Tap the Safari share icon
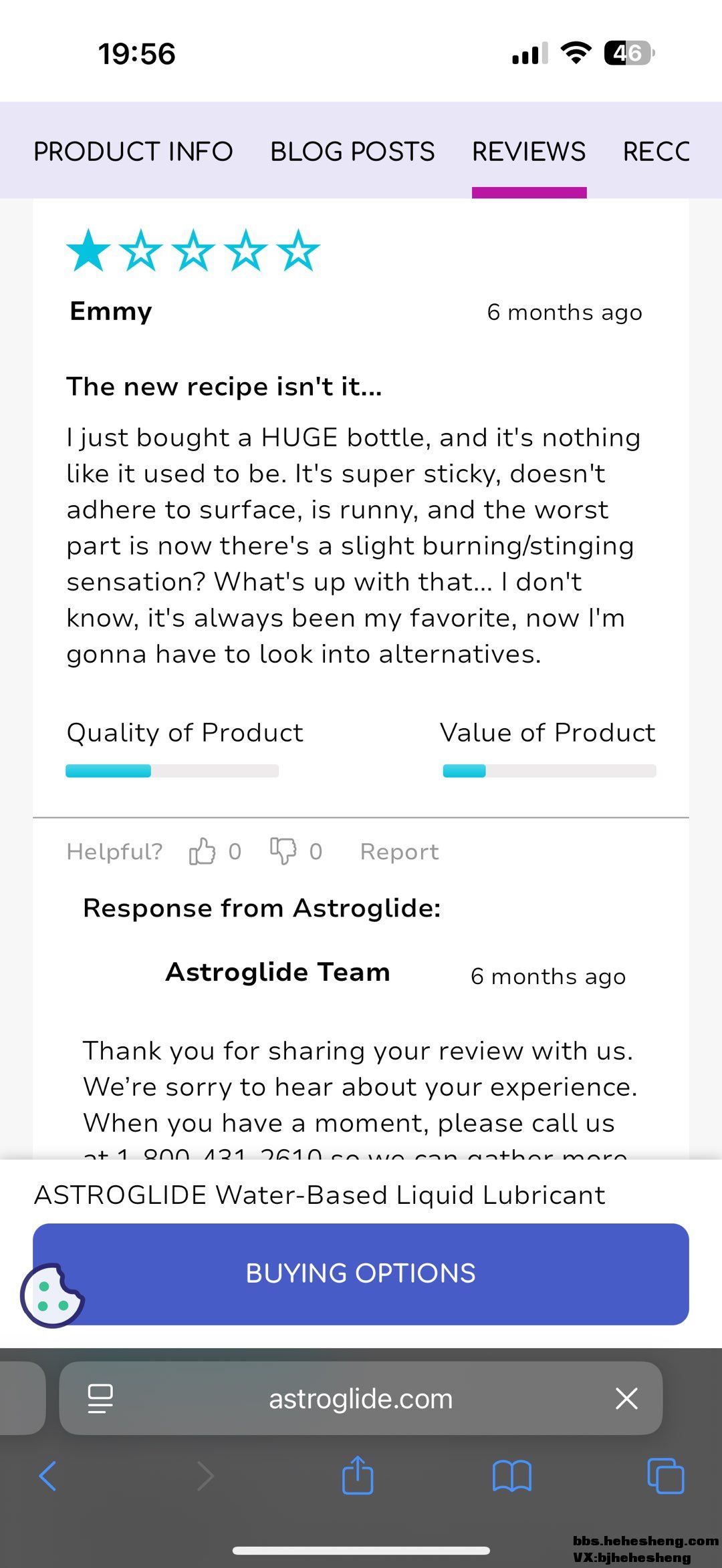The width and height of the screenshot is (722, 1568). (358, 1475)
